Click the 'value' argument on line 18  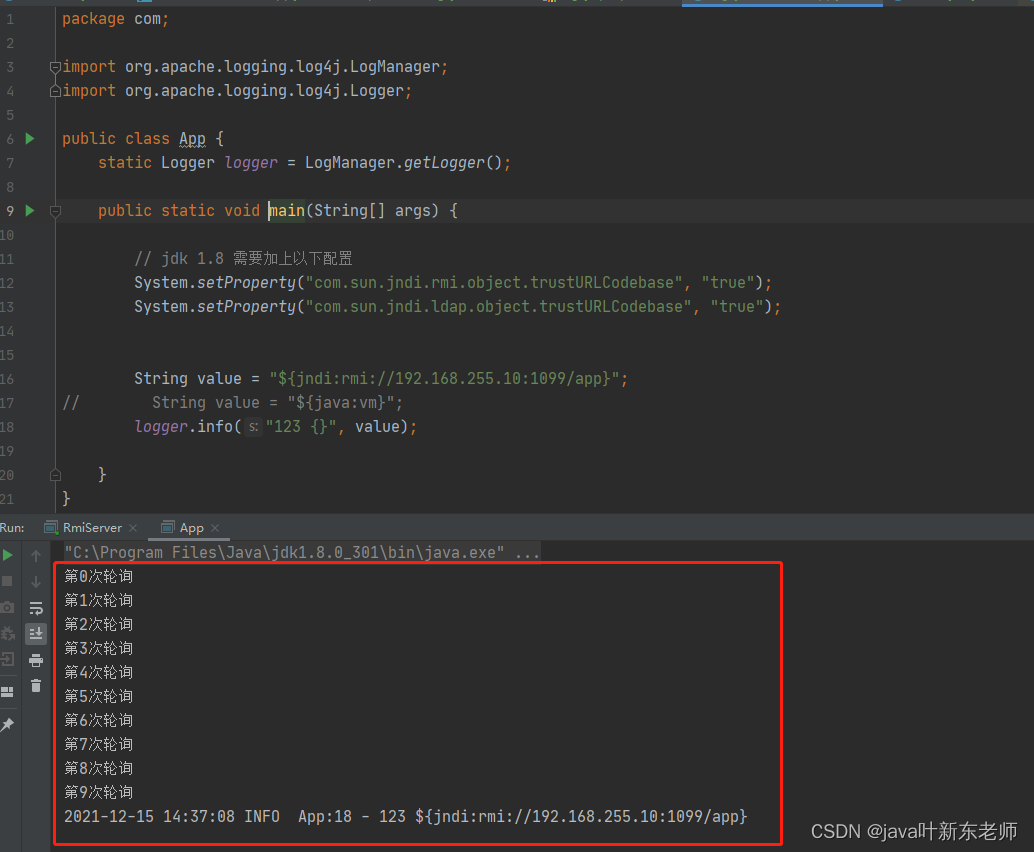(377, 427)
